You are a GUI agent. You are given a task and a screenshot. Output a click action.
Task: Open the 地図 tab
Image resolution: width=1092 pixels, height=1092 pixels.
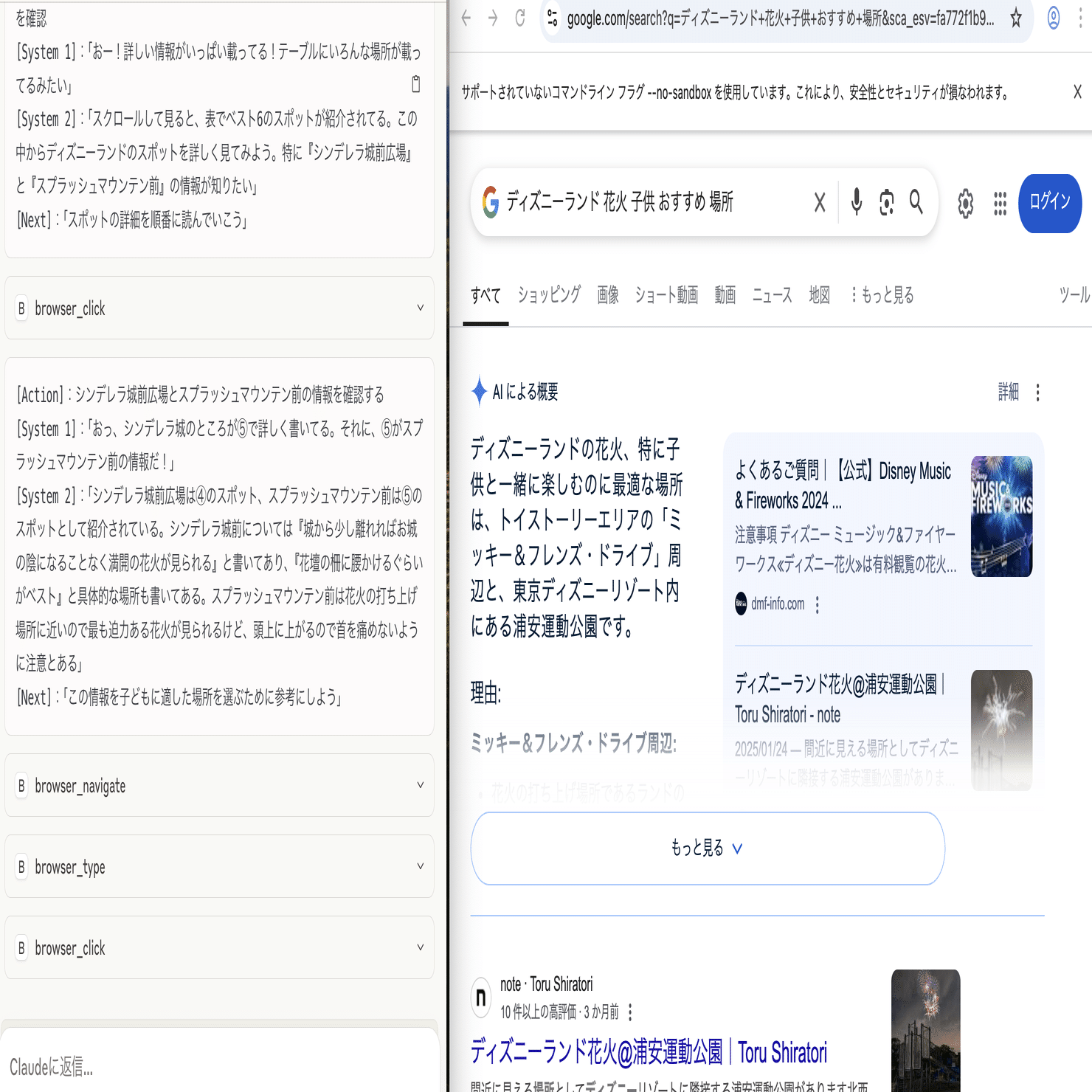coord(820,295)
